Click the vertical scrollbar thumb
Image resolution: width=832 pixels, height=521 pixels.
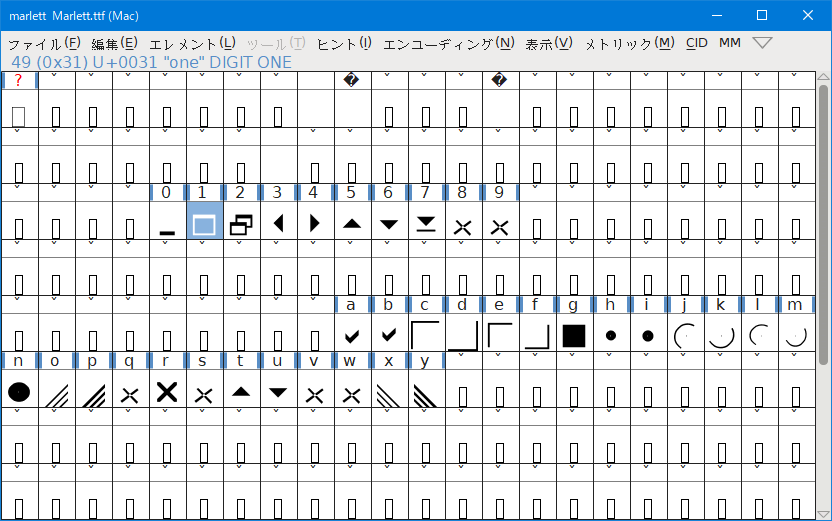[x=824, y=224]
